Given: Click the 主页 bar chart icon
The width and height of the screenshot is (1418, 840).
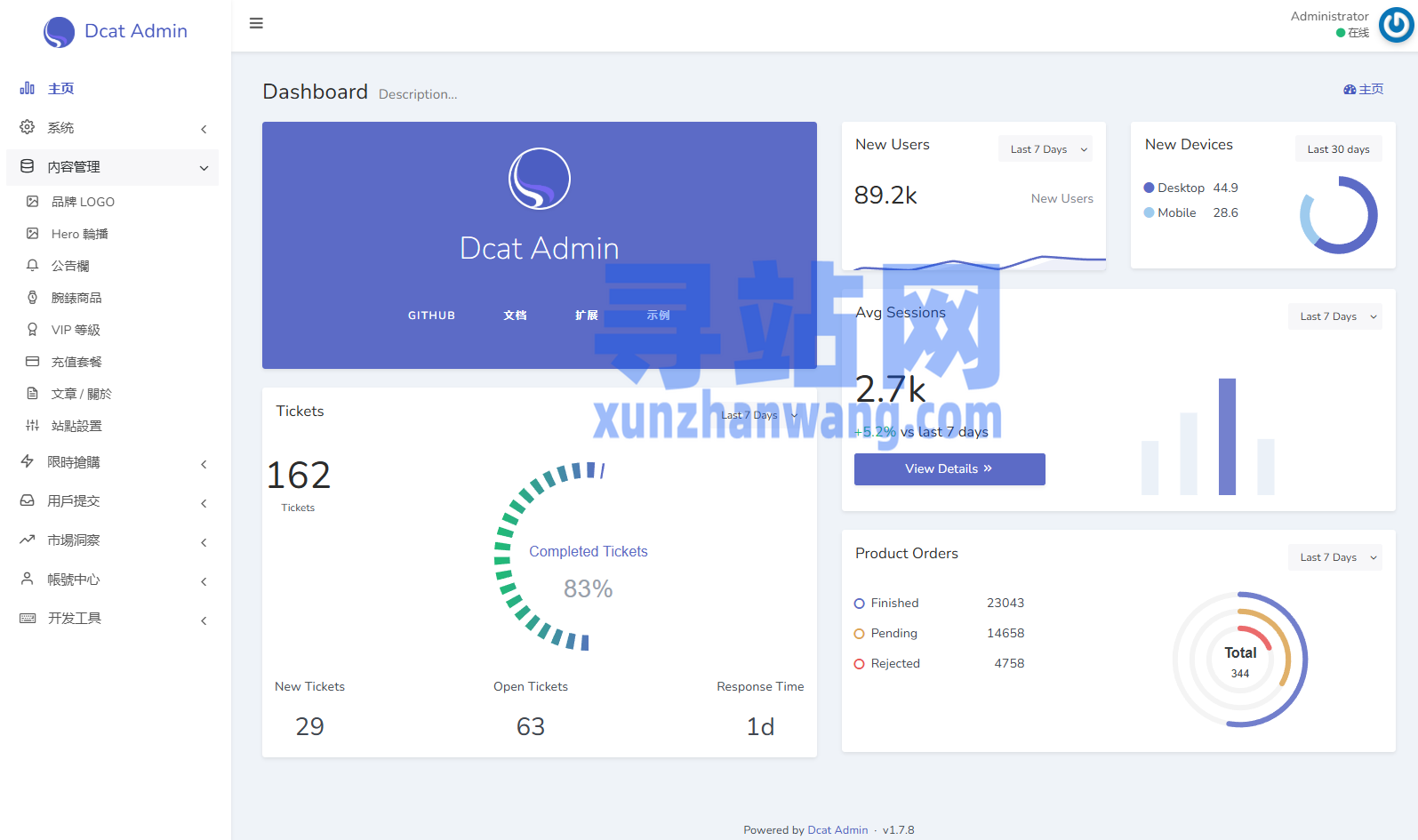Looking at the screenshot, I should coord(28,88).
